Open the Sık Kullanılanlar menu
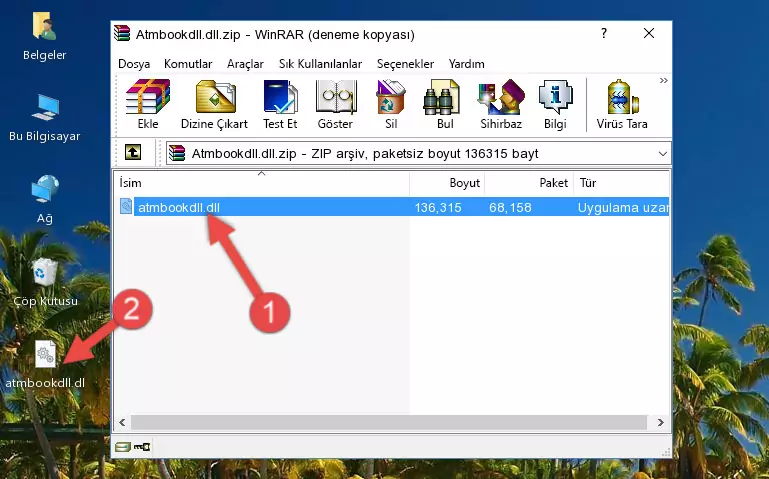The height and width of the screenshot is (479, 769). [320, 64]
